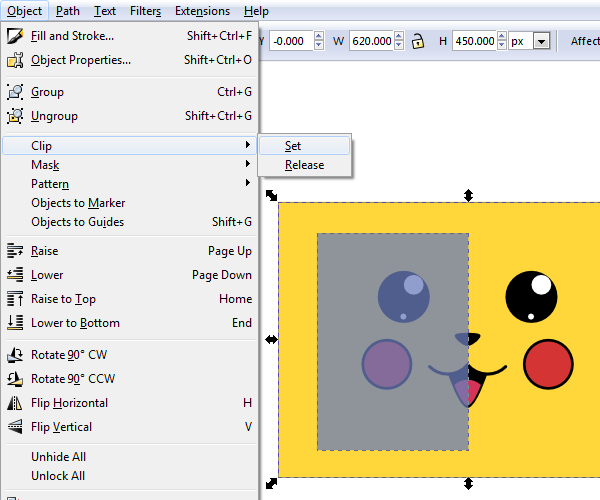Viewport: 600px width, 500px height.
Task: Click the W width input field
Action: pyautogui.click(x=372, y=41)
